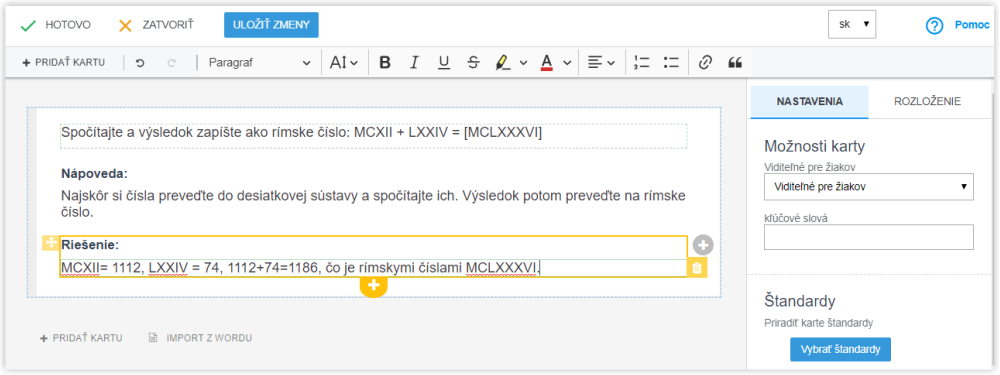Insert a block quote
Viewport: 1000px width, 375px height.
tap(735, 62)
